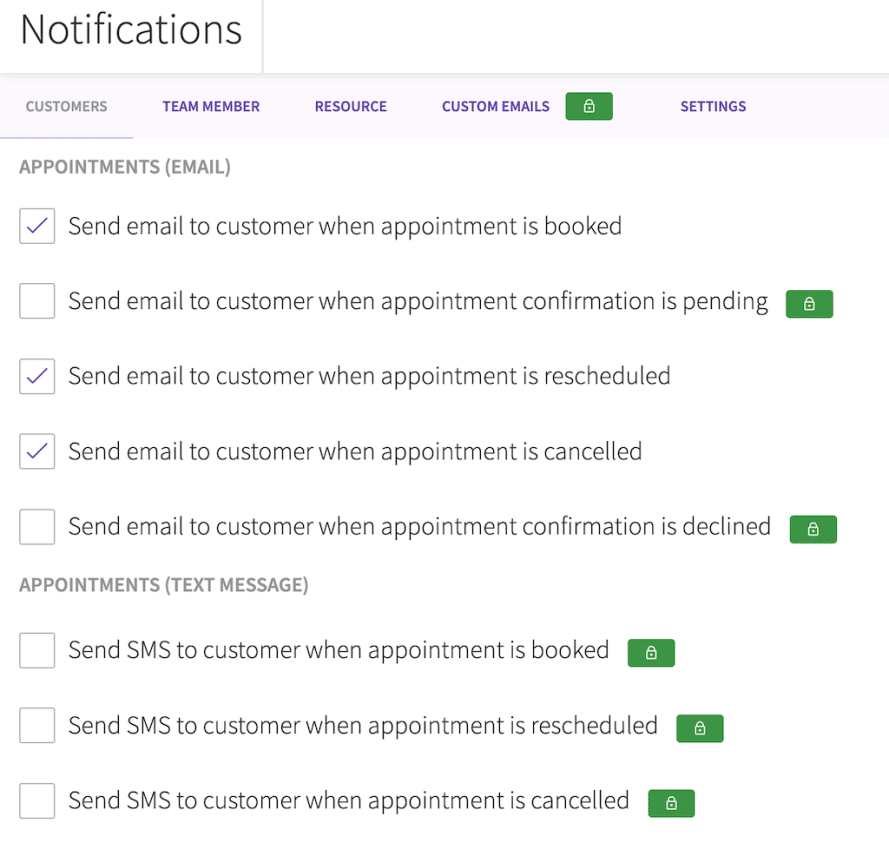This screenshot has height=856, width=889.
Task: Switch to the SETTINGS tab
Action: pyautogui.click(x=713, y=106)
